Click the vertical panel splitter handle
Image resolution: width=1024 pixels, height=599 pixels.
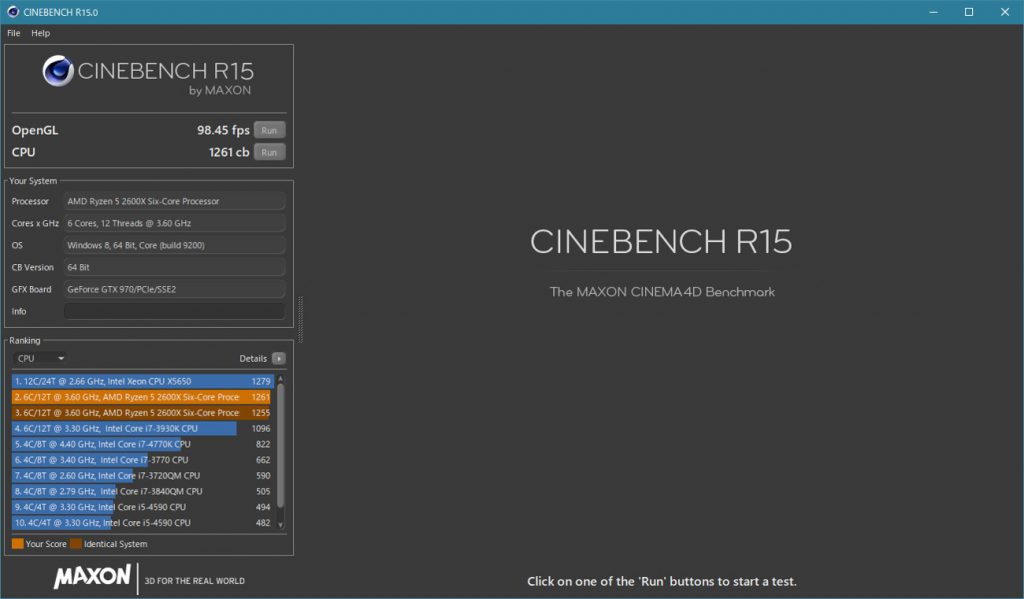pos(300,319)
